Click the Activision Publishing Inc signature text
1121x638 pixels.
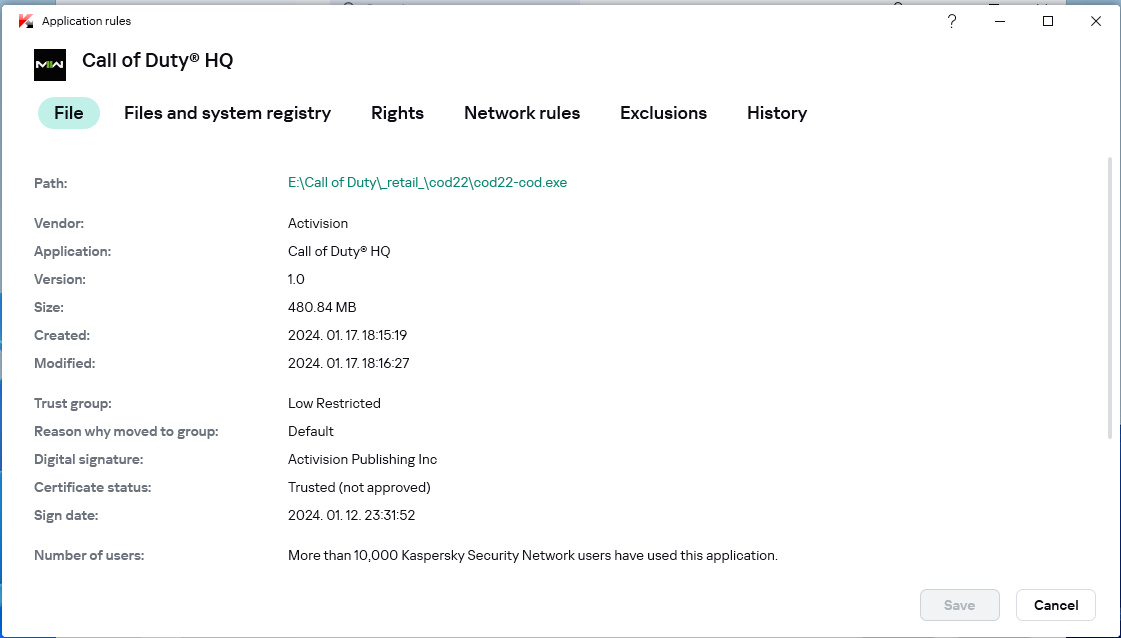pyautogui.click(x=362, y=459)
